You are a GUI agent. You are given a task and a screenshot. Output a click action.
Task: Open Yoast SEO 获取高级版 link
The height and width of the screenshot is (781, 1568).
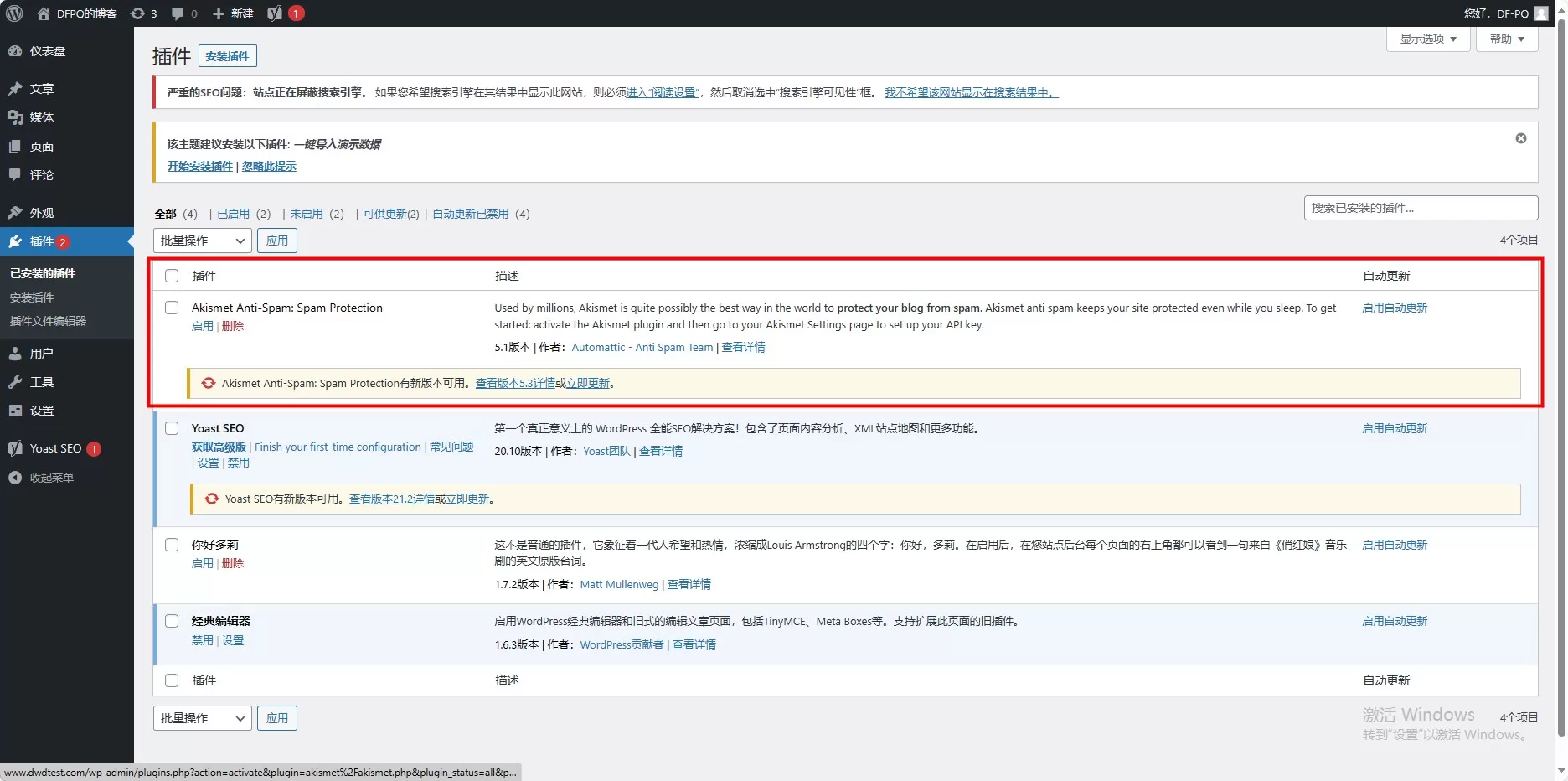click(x=219, y=447)
